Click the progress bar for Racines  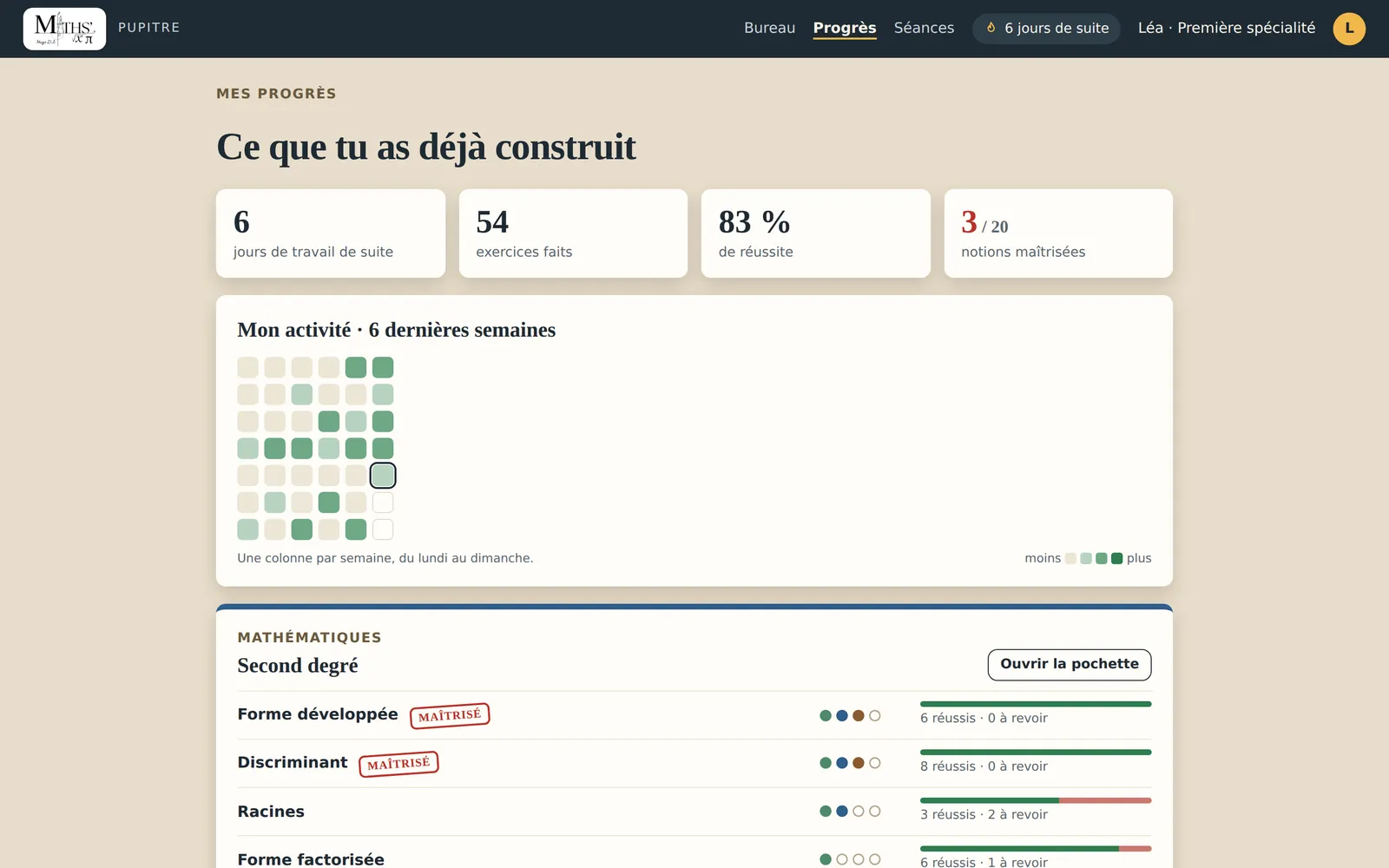tap(1036, 800)
